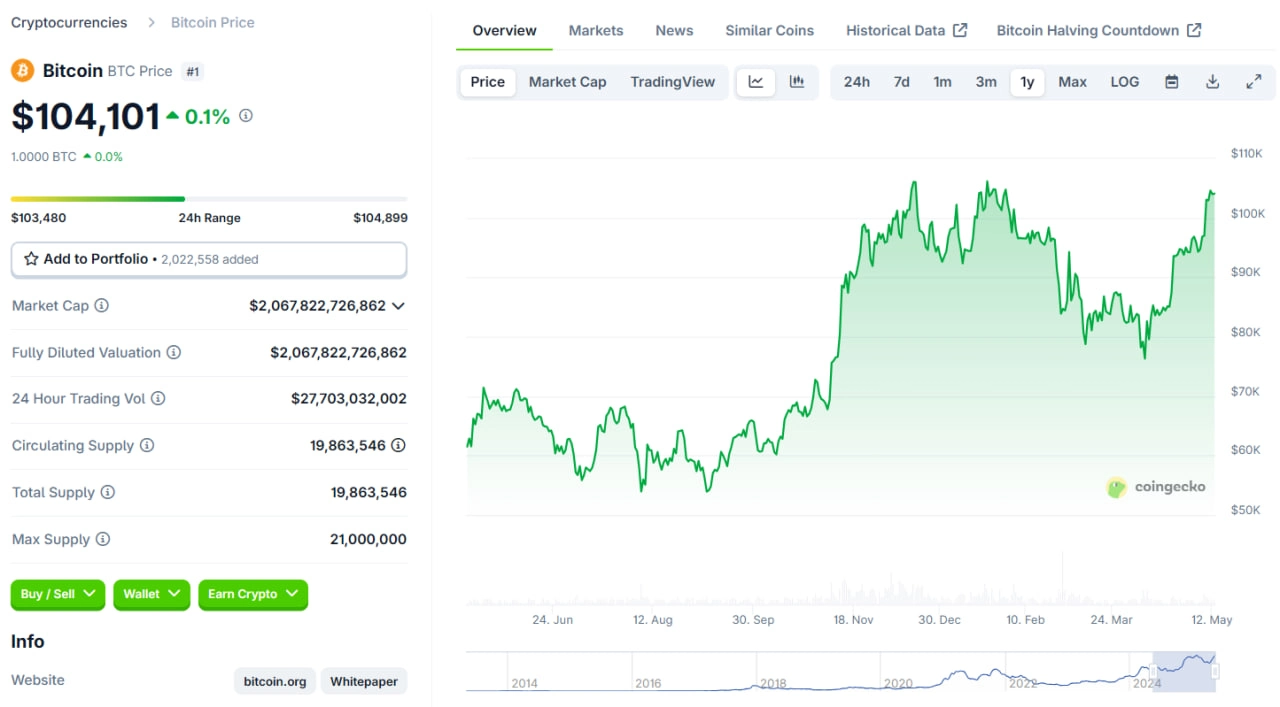The image size is (1280, 707).
Task: Open the Whitepaper link
Action: (364, 682)
